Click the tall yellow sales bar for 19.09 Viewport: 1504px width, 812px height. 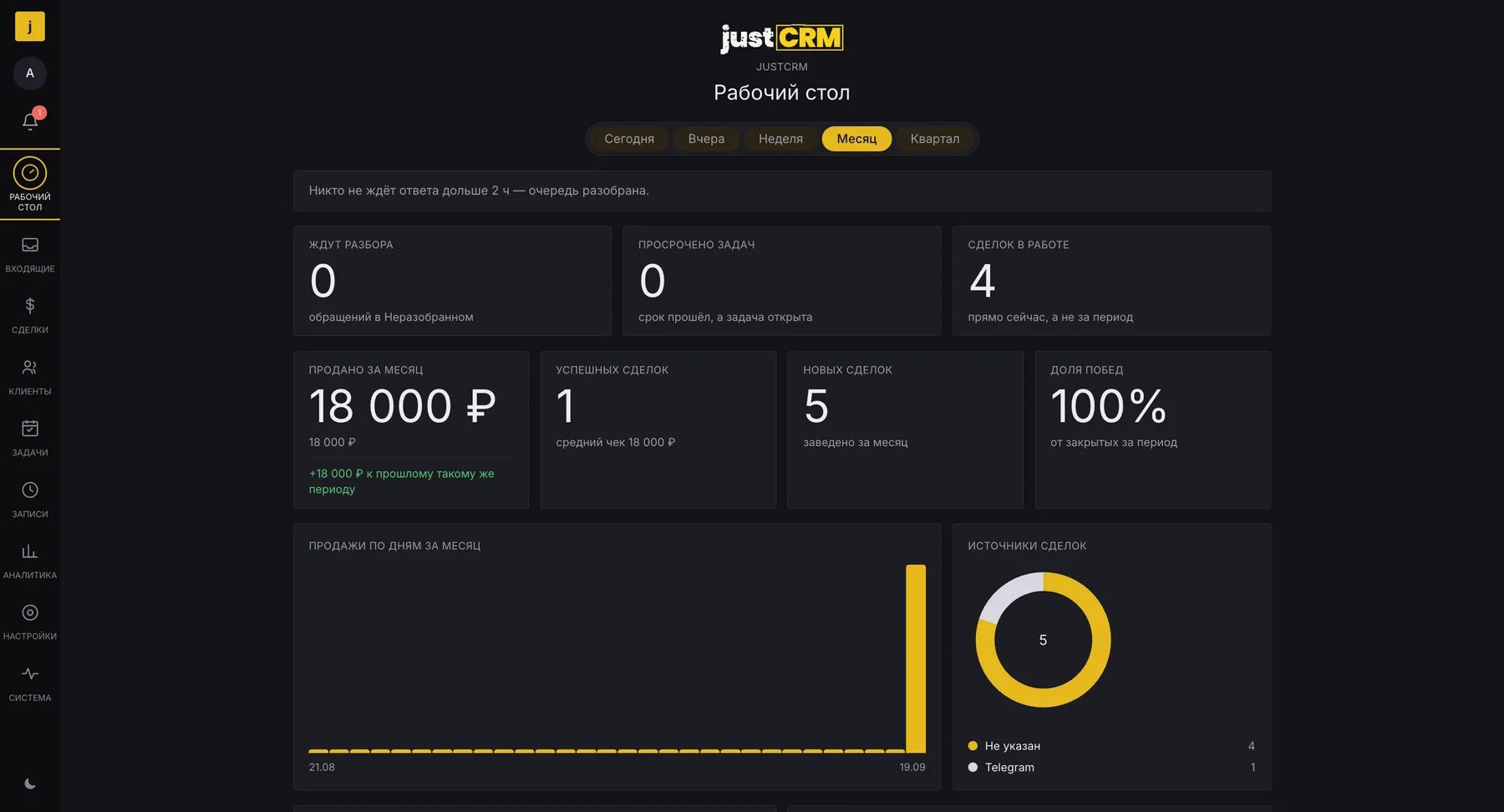pyautogui.click(x=916, y=658)
